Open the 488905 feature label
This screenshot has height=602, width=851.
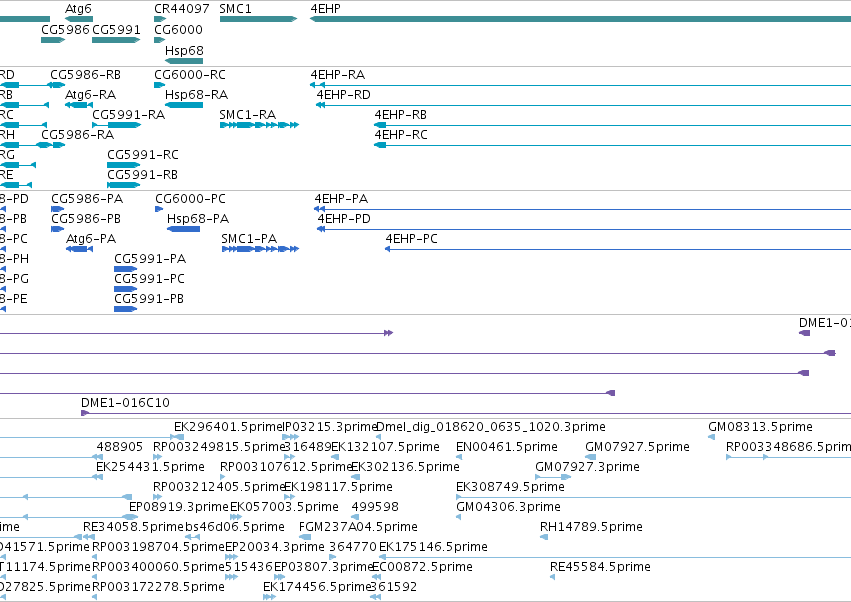click(x=119, y=447)
